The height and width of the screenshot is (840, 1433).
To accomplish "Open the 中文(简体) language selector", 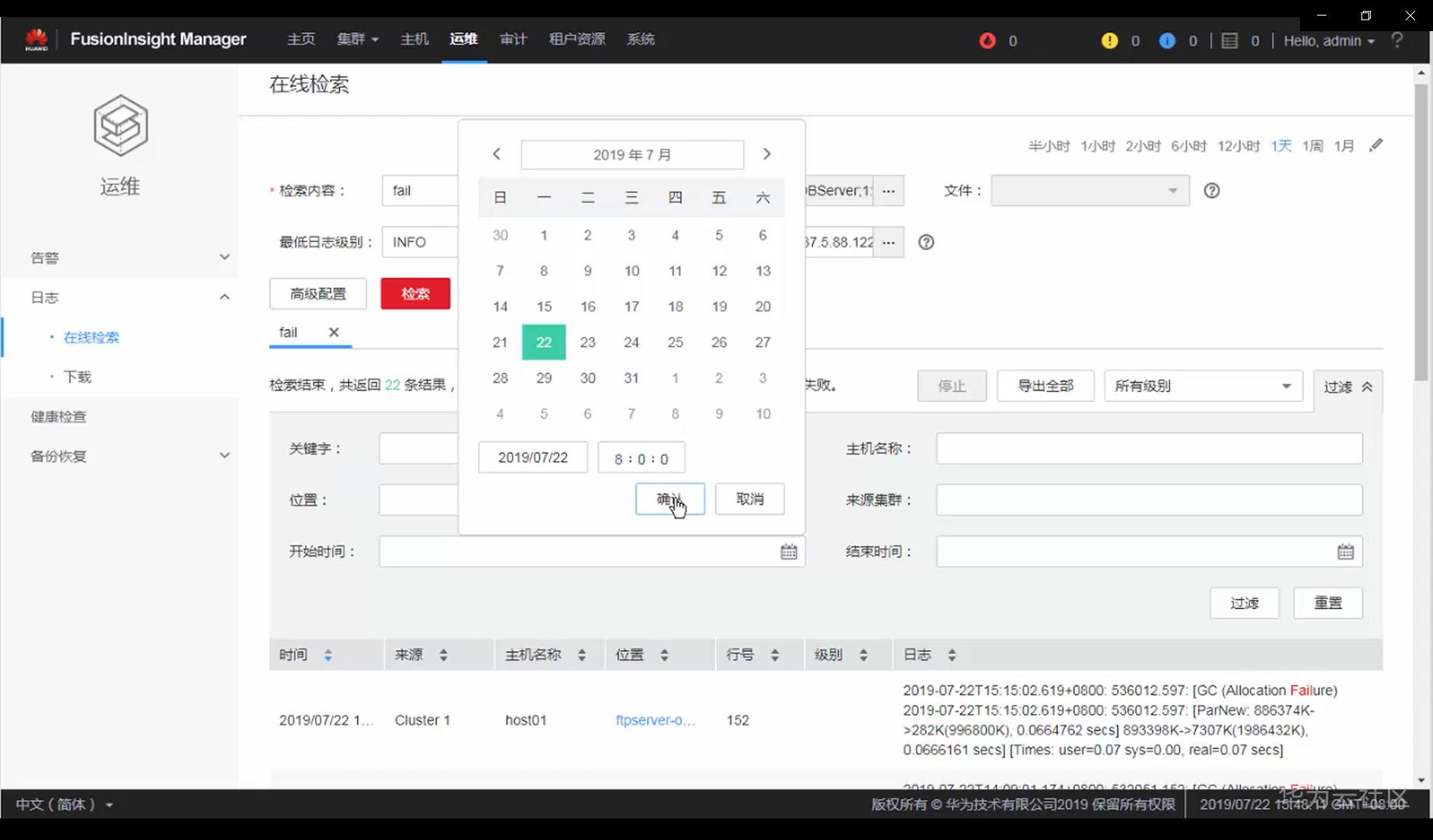I will coord(65,804).
